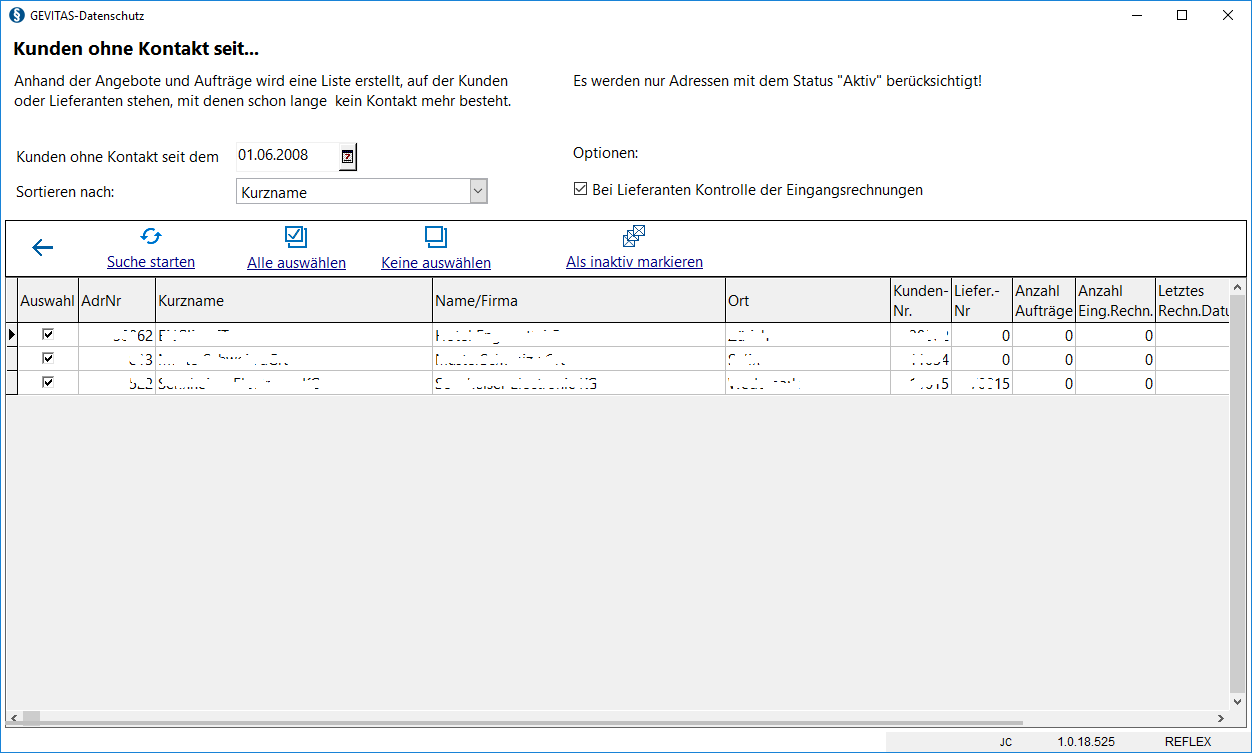This screenshot has width=1252, height=753.
Task: Sort by the Auswahl column header
Action: click(x=48, y=300)
